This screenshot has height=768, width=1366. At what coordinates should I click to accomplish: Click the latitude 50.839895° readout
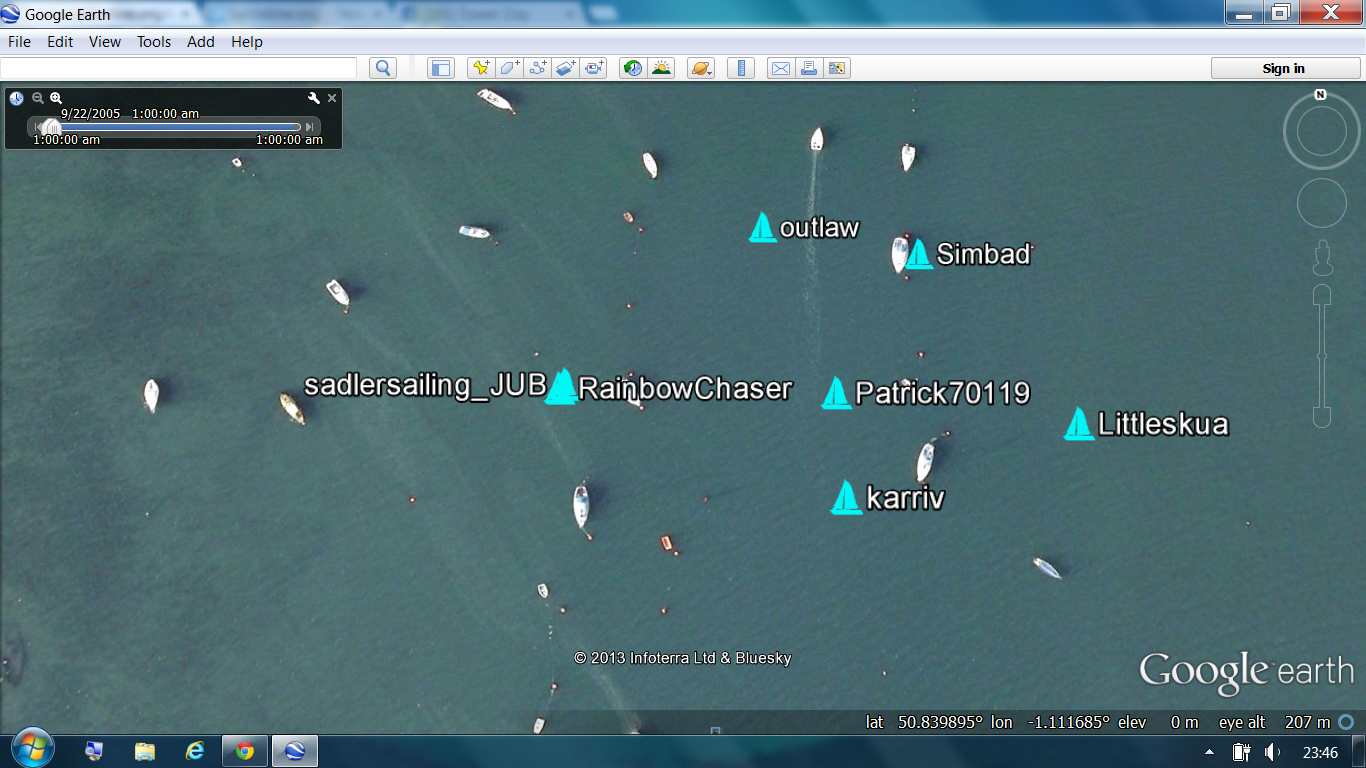(925, 722)
